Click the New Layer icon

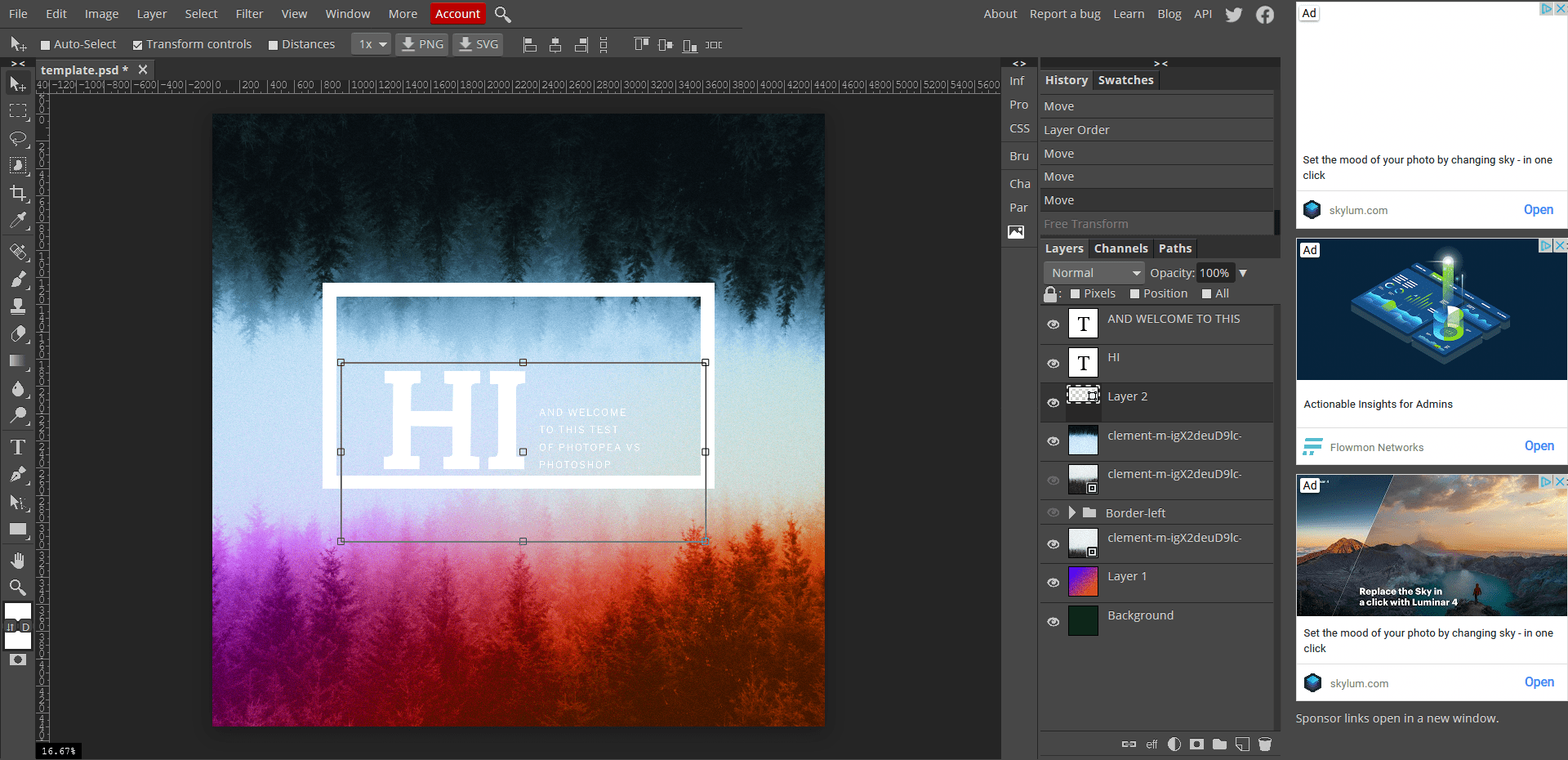[1242, 744]
